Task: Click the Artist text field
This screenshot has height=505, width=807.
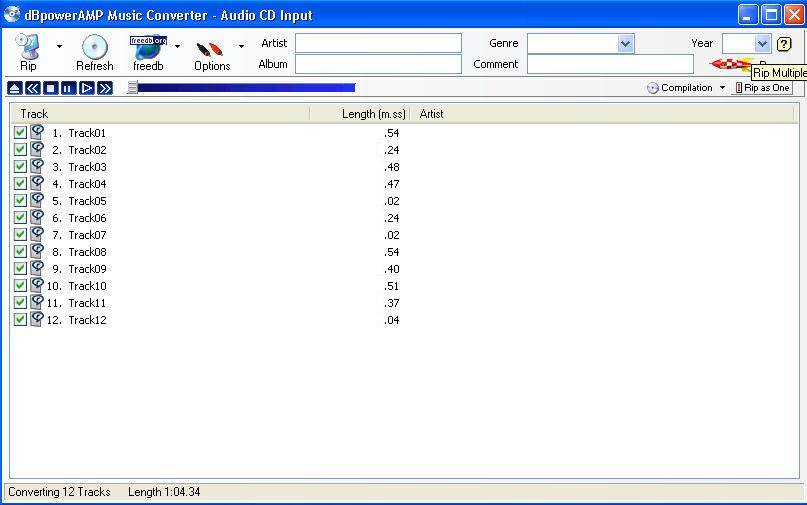Action: [378, 43]
